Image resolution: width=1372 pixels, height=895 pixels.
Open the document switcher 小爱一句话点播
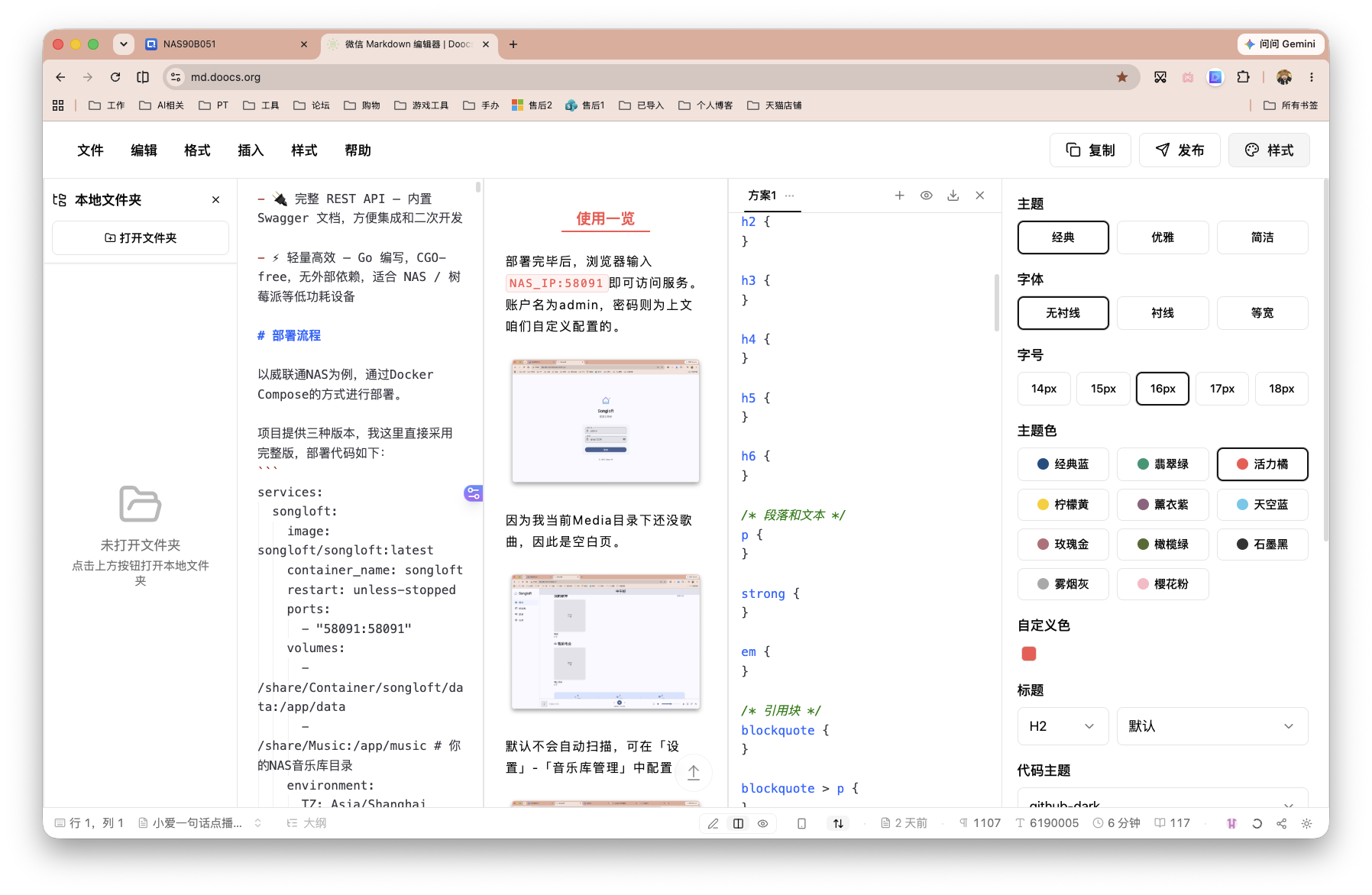point(199,823)
